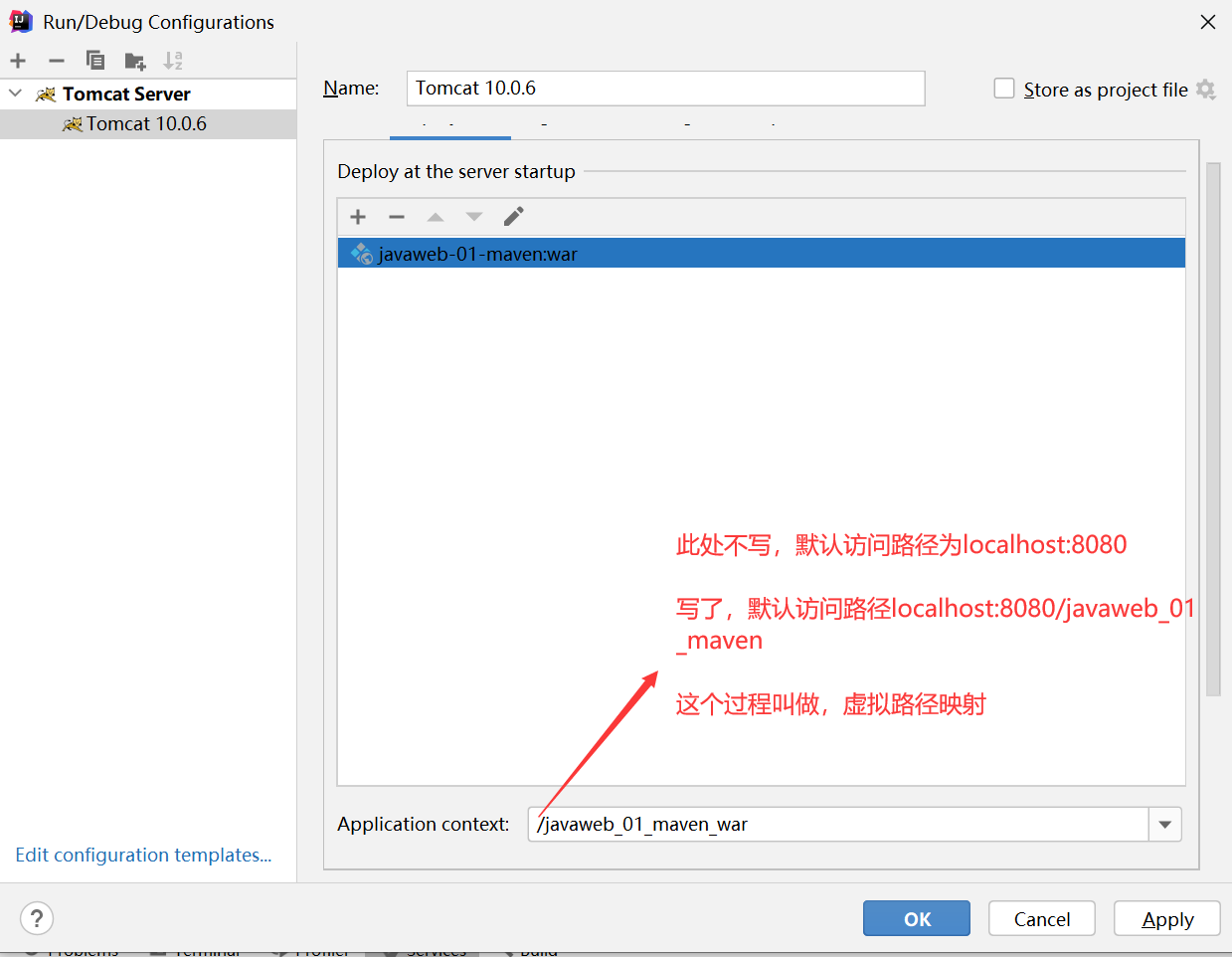The image size is (1232, 957).
Task: Open Store as project file settings gear
Action: click(x=1206, y=90)
